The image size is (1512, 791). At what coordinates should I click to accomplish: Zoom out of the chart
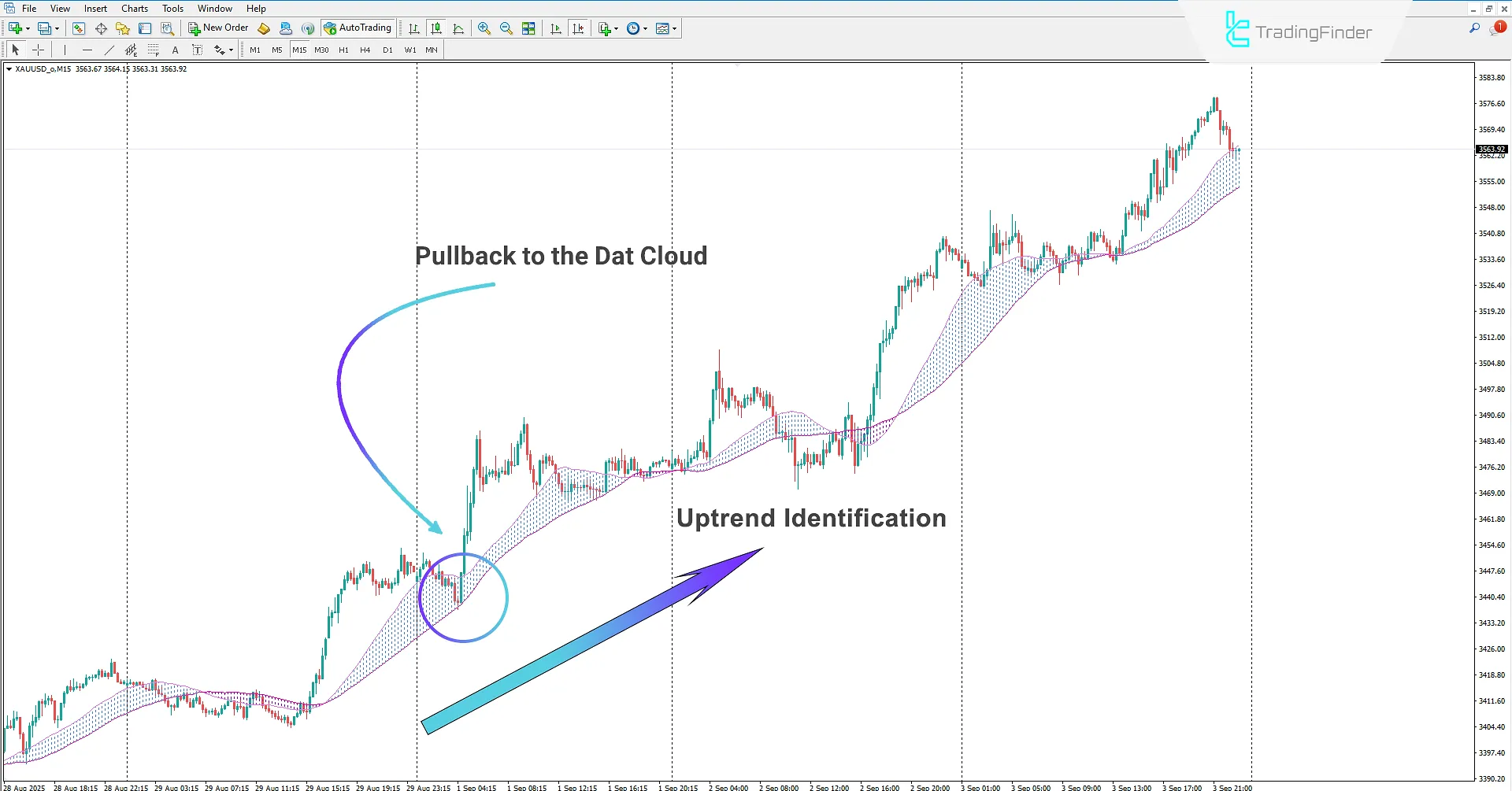coord(506,28)
